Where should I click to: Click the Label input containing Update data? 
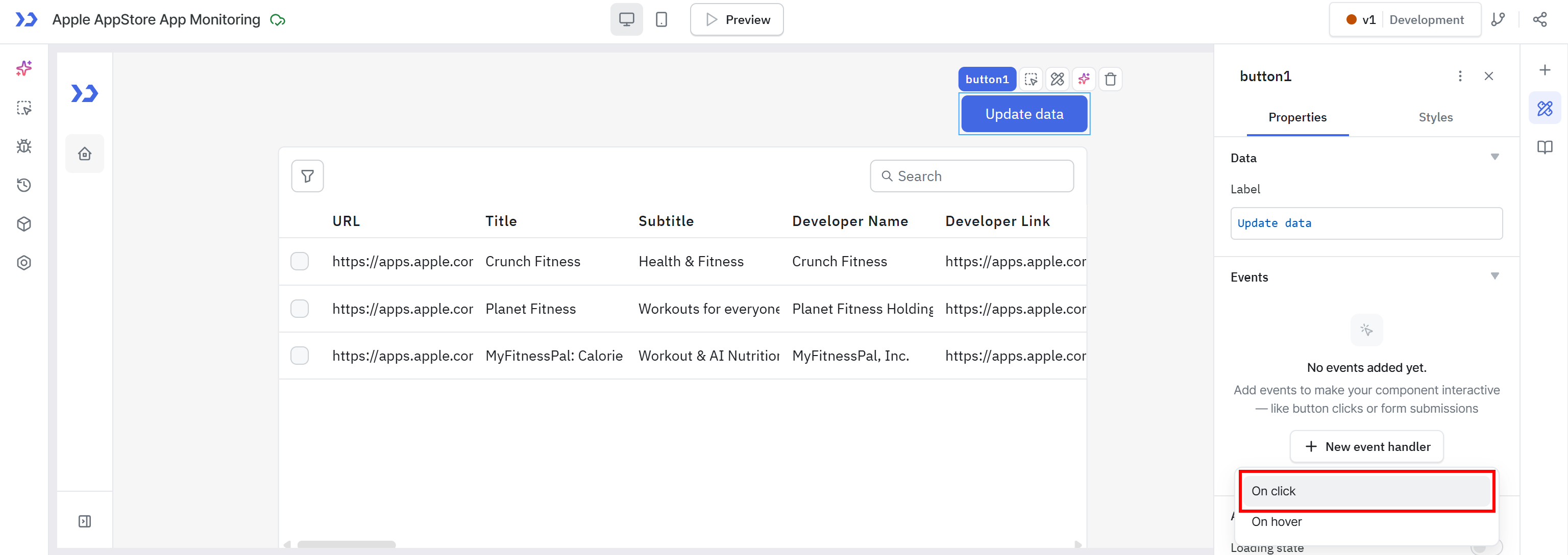[x=1366, y=223]
